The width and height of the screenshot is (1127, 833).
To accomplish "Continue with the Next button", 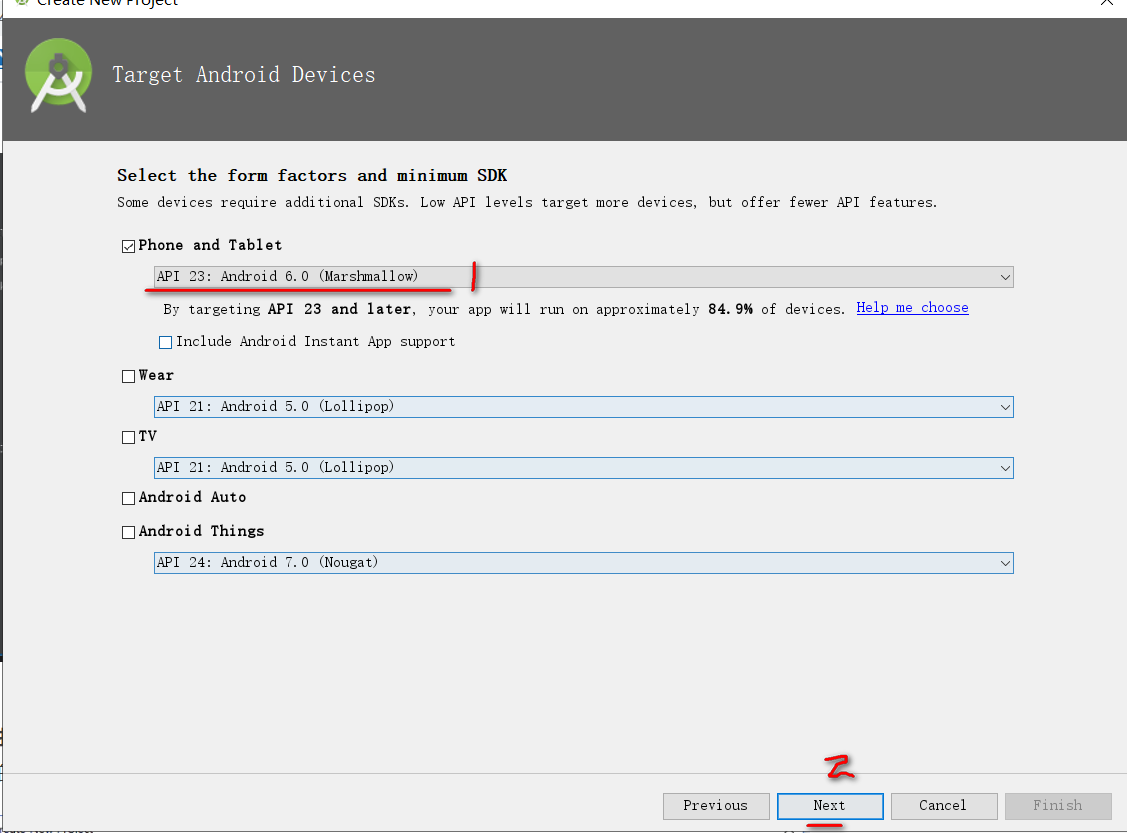I will 830,806.
